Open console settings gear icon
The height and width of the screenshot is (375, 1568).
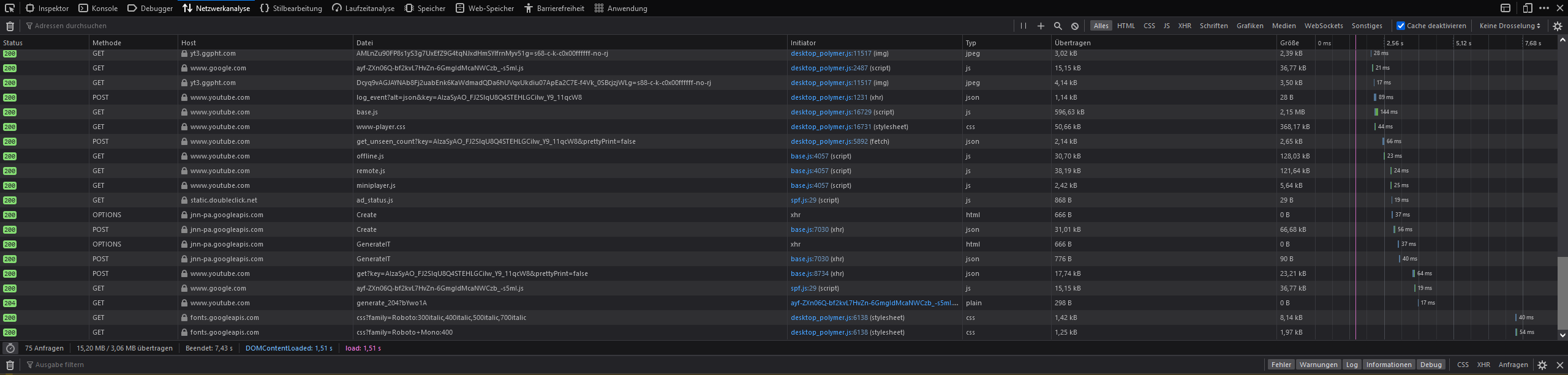point(1542,365)
